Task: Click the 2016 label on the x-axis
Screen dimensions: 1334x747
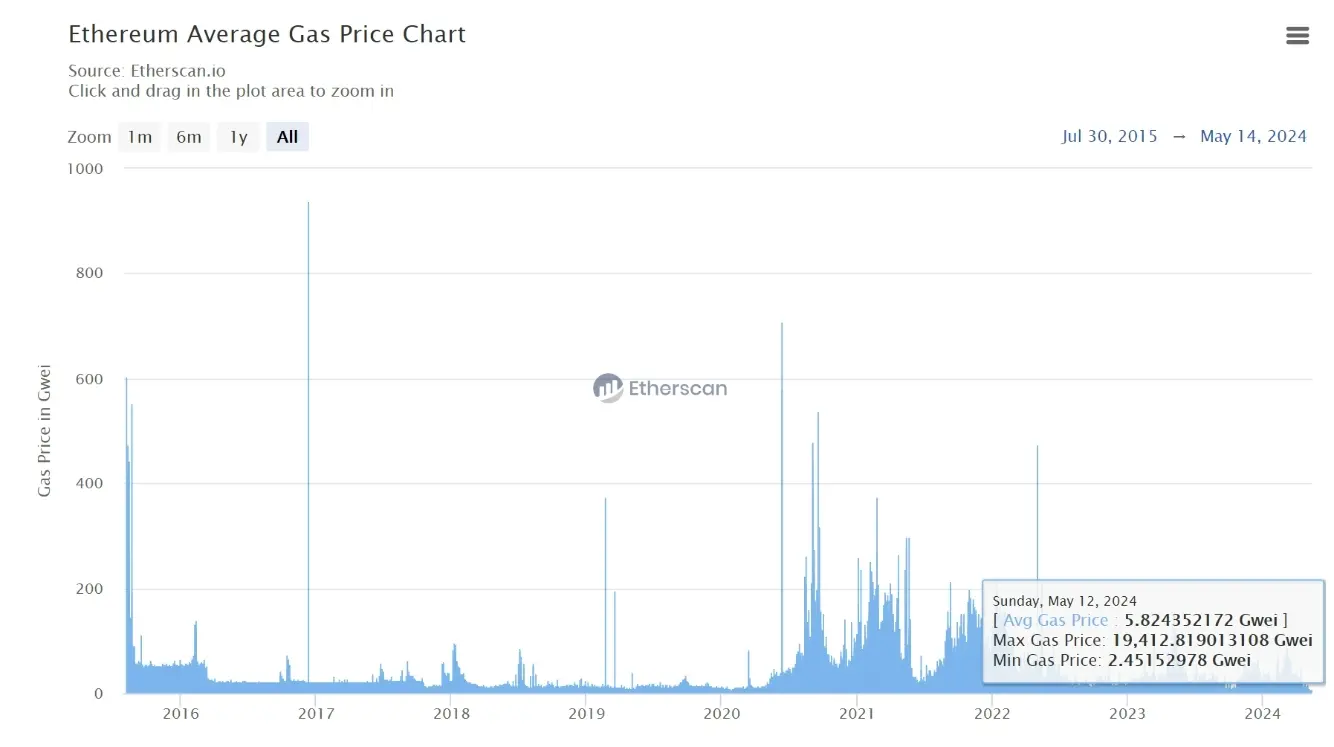Action: pyautogui.click(x=180, y=714)
